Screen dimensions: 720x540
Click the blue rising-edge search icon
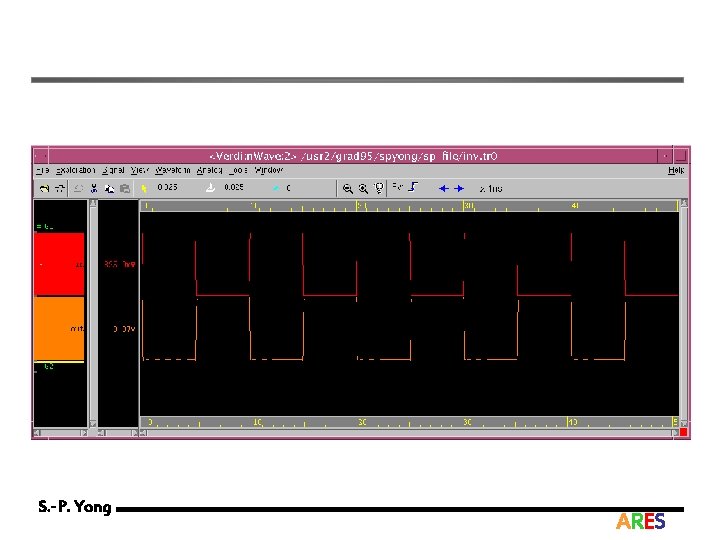(x=413, y=187)
